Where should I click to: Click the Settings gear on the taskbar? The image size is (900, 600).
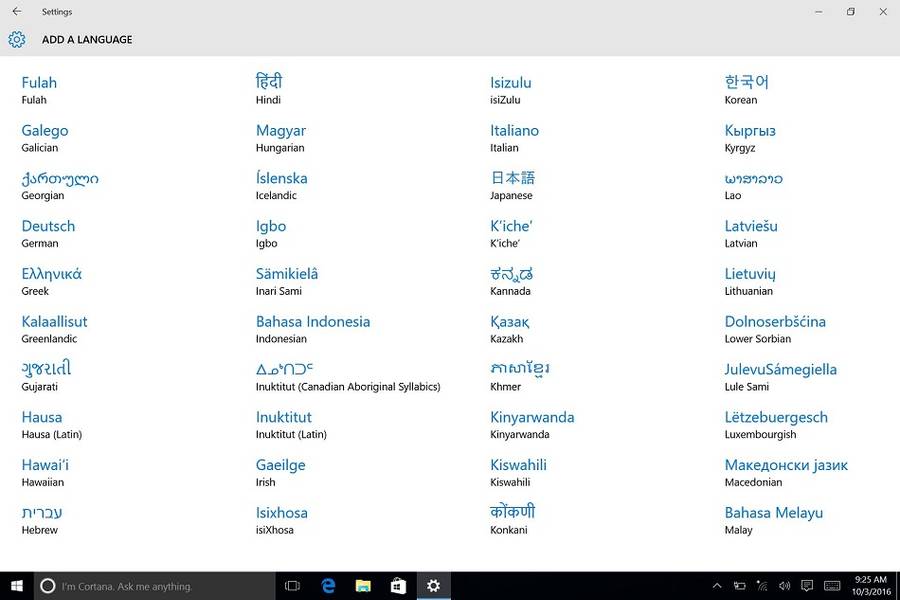(433, 586)
